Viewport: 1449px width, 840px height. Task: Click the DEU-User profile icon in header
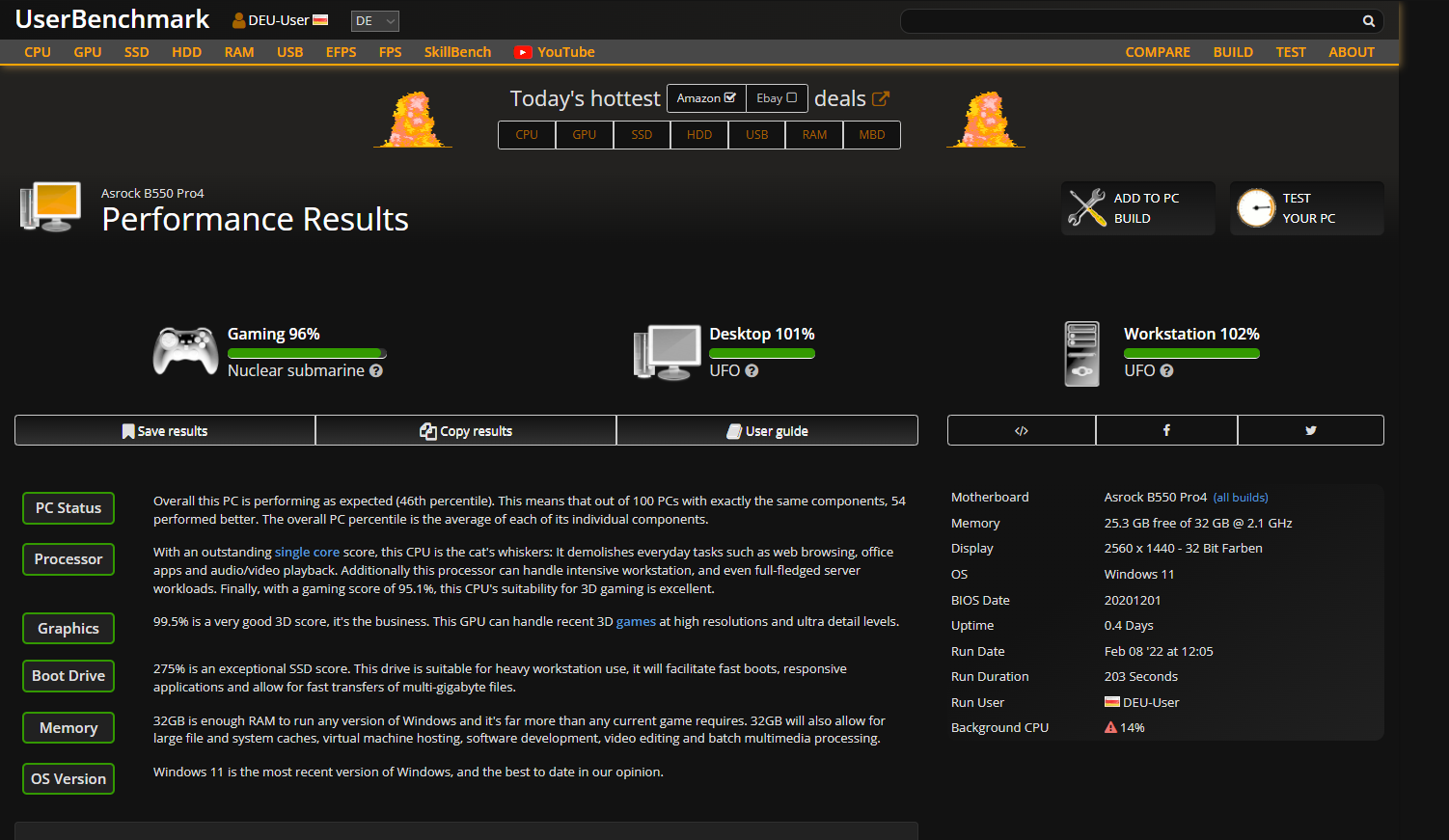pyautogui.click(x=238, y=20)
